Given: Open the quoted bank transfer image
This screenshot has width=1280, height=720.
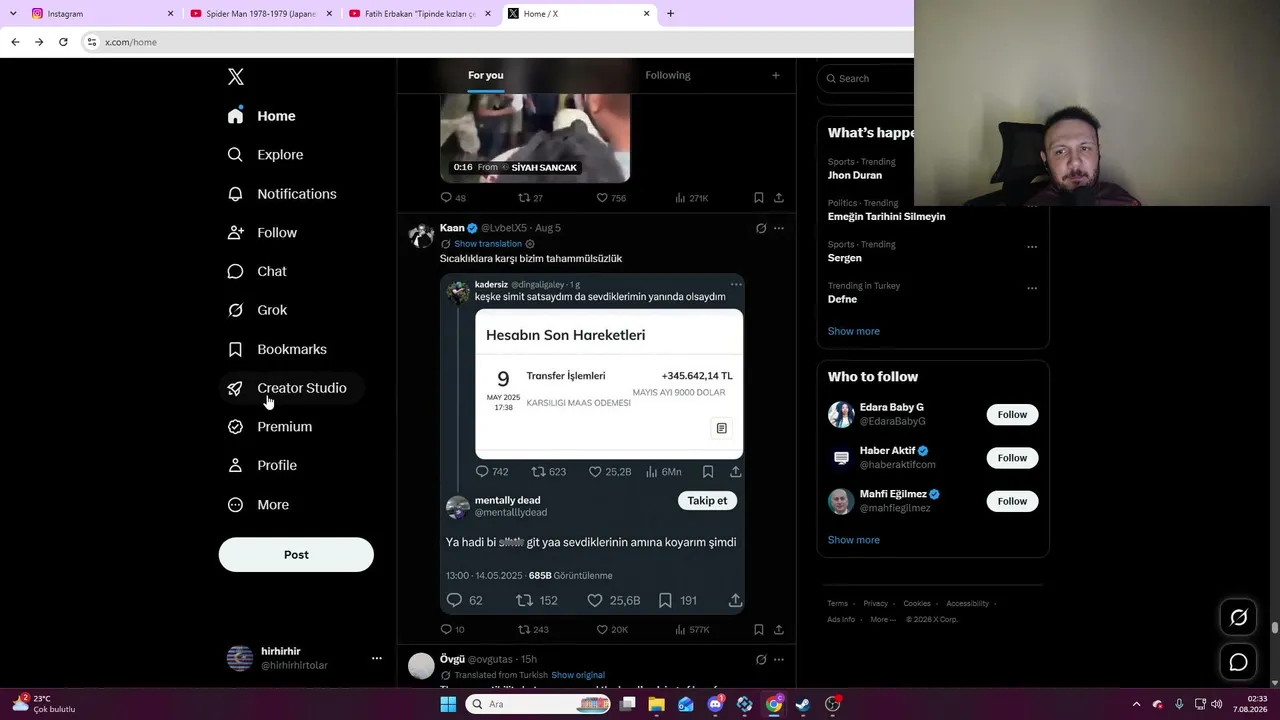Looking at the screenshot, I should click(609, 383).
